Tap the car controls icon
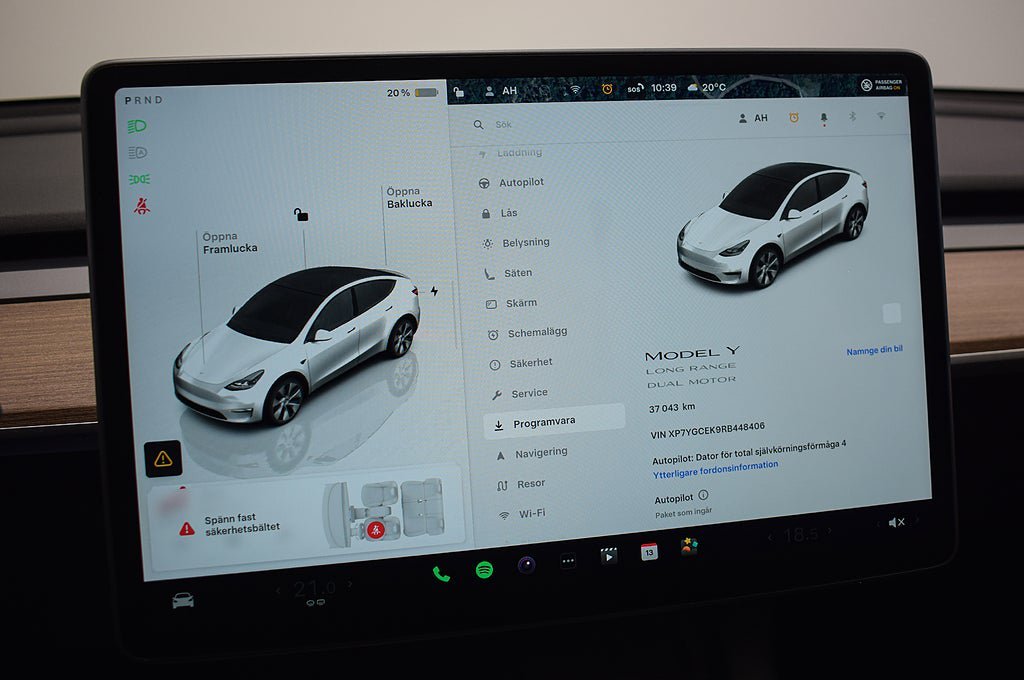This screenshot has width=1024, height=680. pos(183,600)
